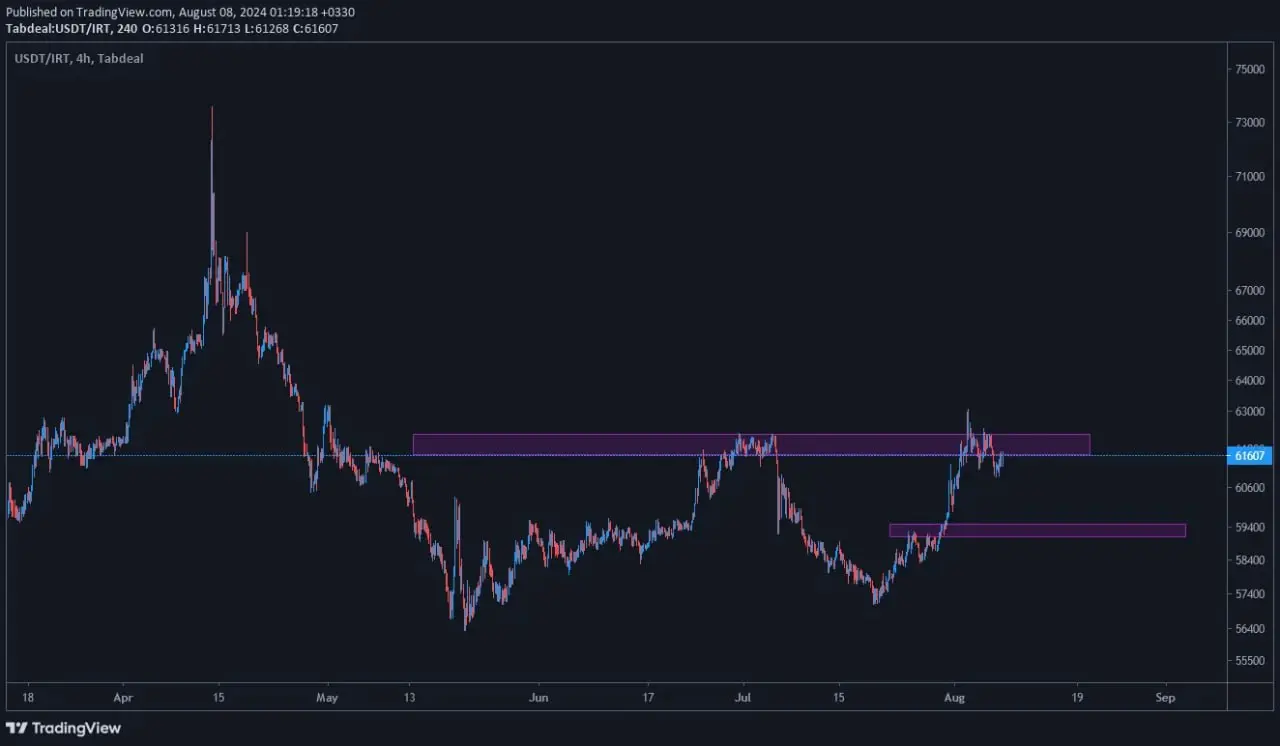This screenshot has height=746, width=1280.
Task: Click the '18' date label on time axis
Action: pos(28,697)
